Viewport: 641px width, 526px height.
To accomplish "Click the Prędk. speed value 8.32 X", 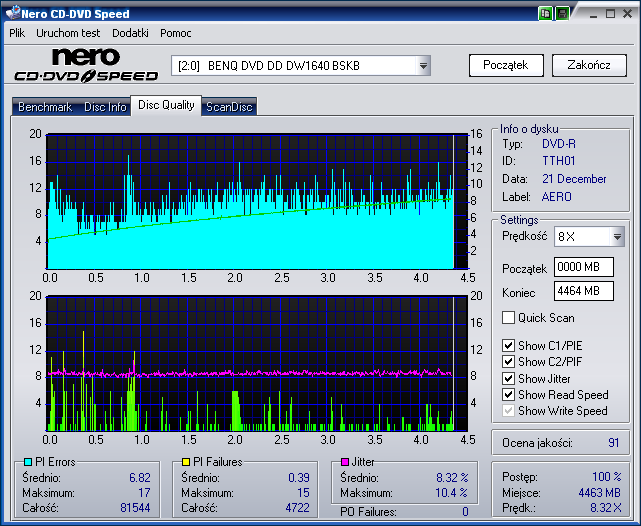I will tap(606, 508).
